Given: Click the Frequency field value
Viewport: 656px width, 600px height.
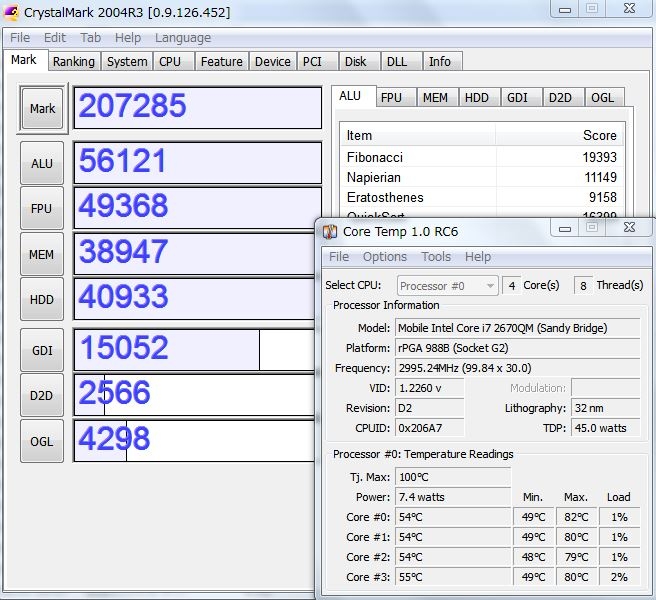Looking at the screenshot, I should coord(518,368).
